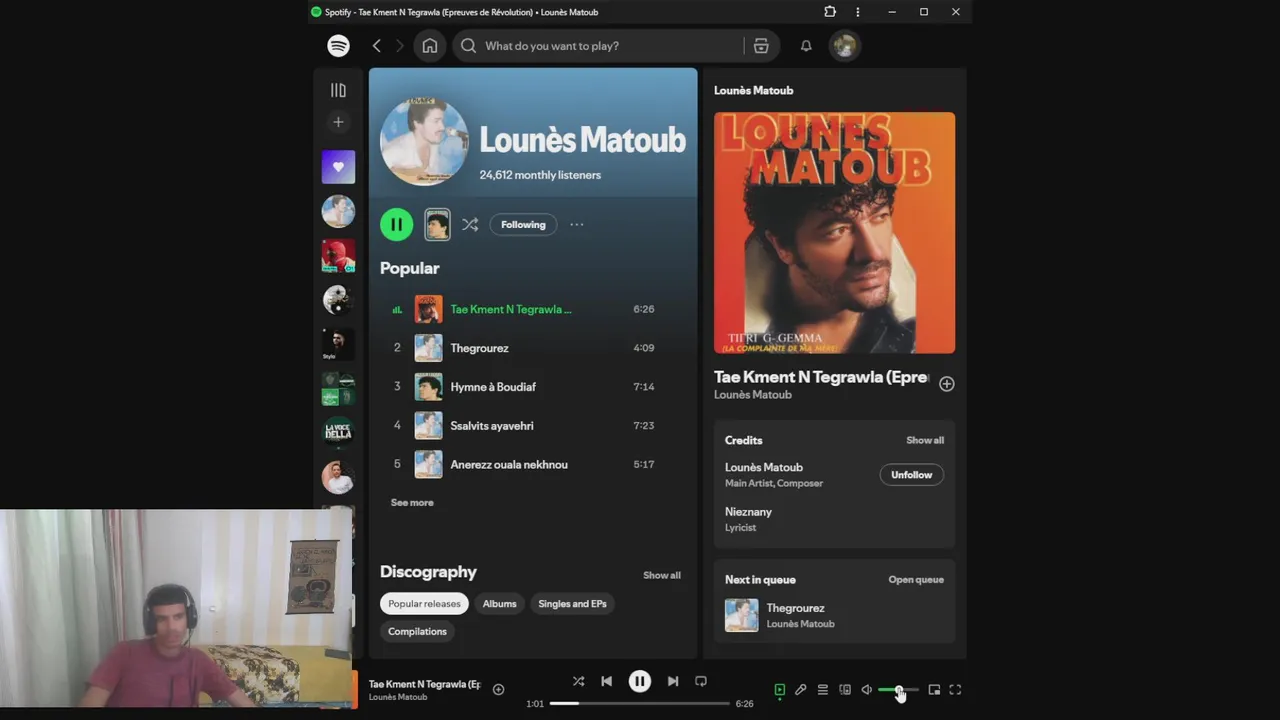Click the plus create playlist button in sidebar

coord(338,122)
